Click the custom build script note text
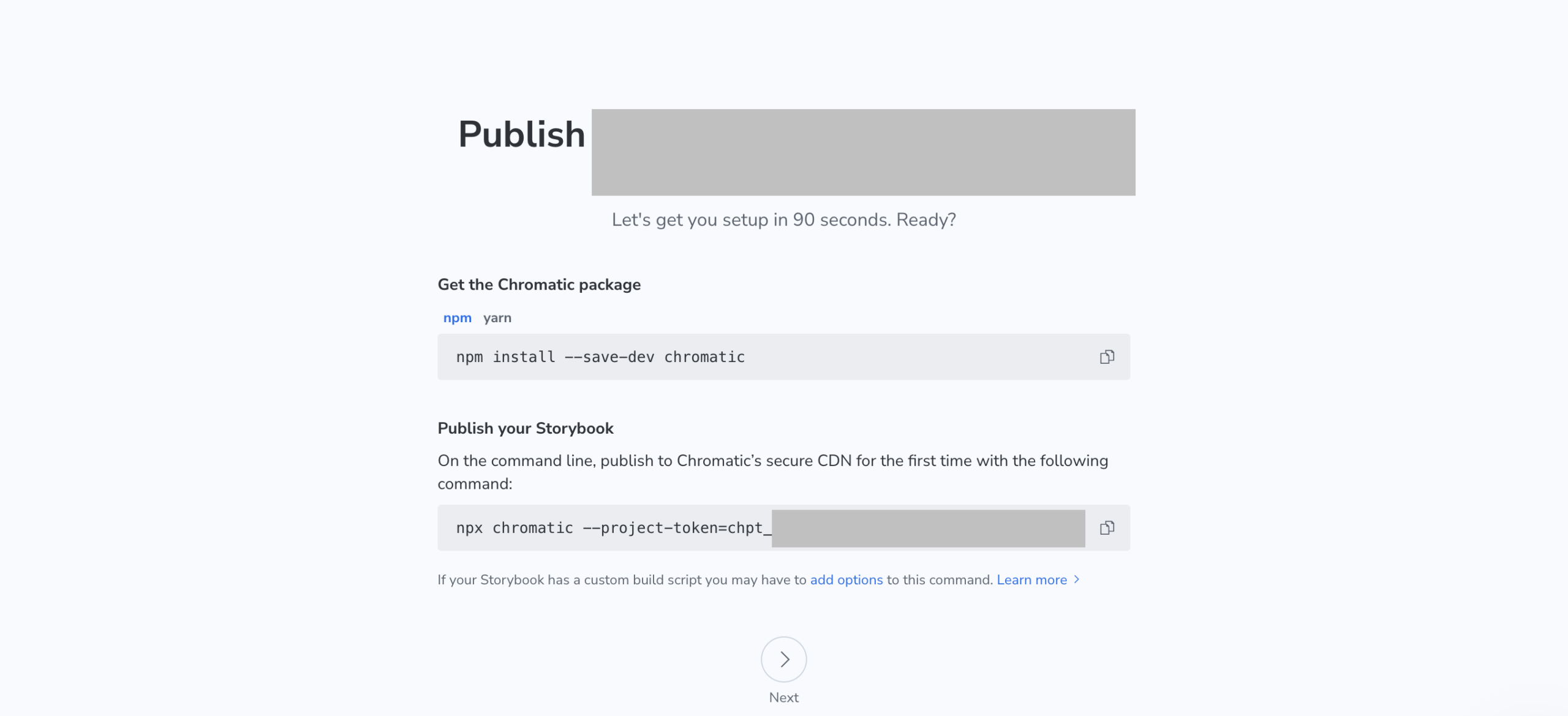Viewport: 1568px width, 716px height. (622, 580)
